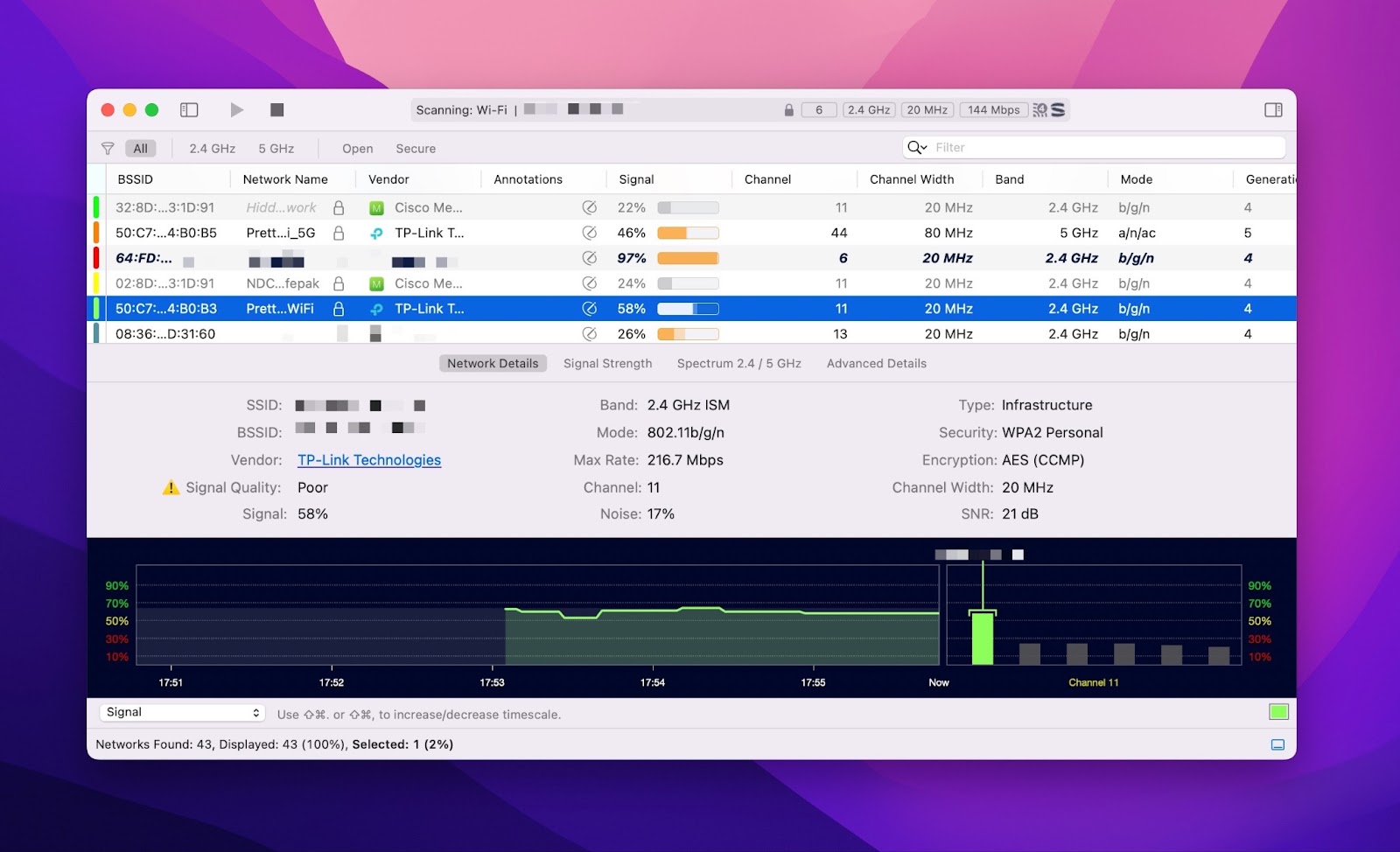Open the search magnifier dropdown in Filter field
This screenshot has width=1400, height=852.
pyautogui.click(x=916, y=147)
